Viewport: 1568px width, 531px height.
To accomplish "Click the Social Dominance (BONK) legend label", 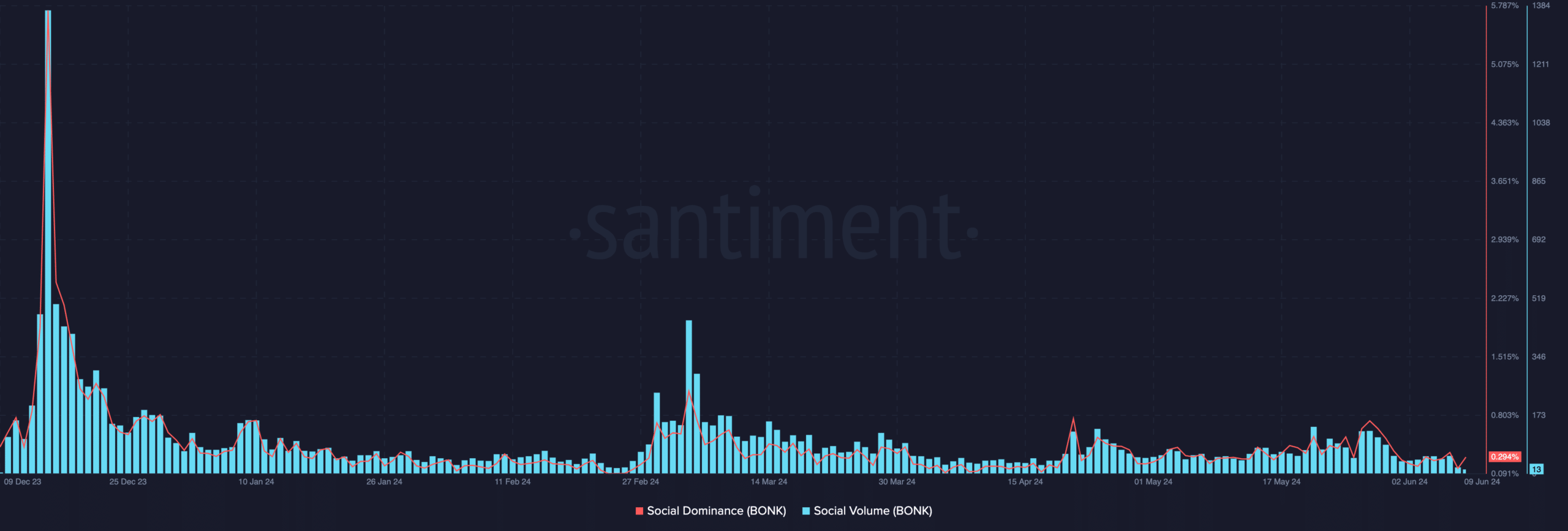I will [716, 511].
